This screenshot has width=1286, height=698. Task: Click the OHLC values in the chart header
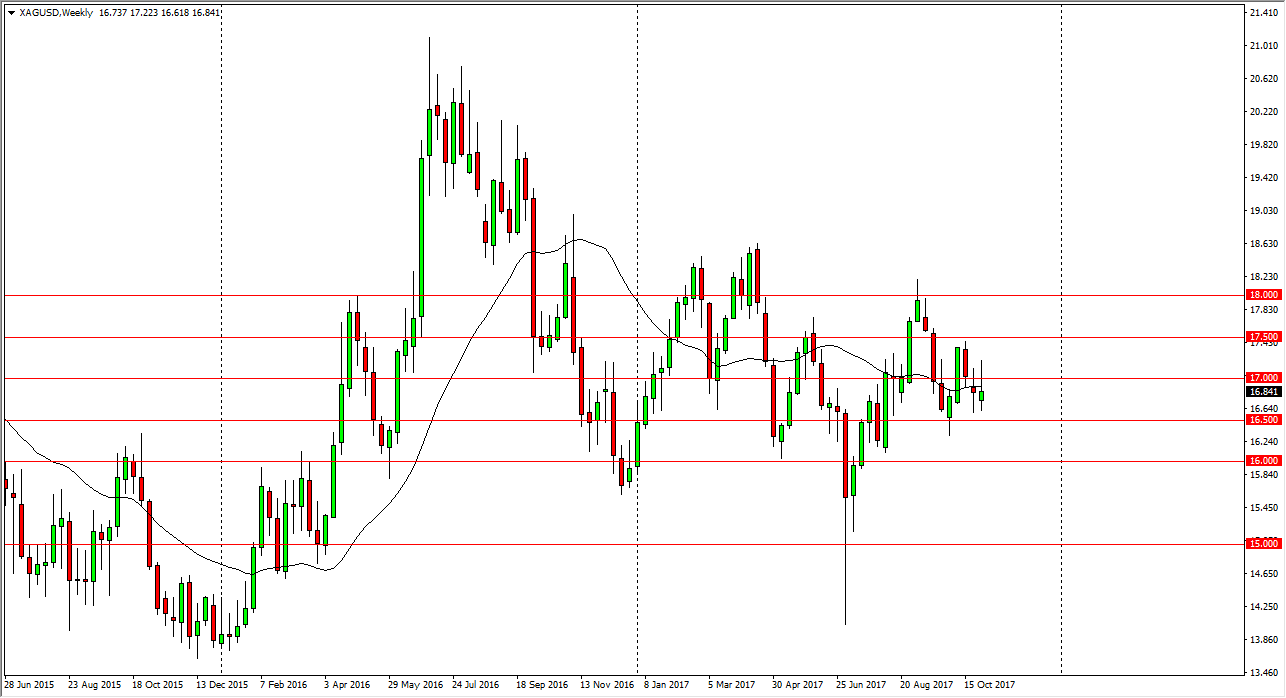click(x=162, y=12)
